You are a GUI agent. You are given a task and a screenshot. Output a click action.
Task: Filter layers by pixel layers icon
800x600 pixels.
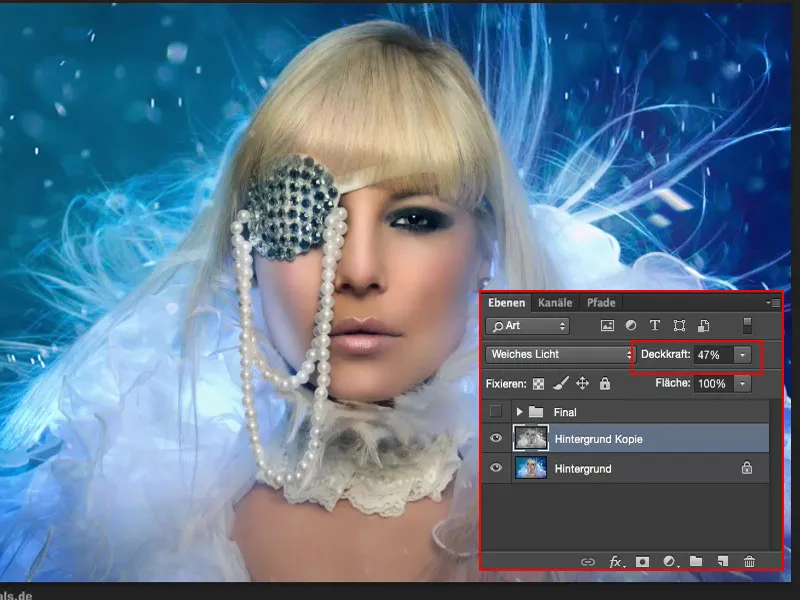tap(607, 326)
